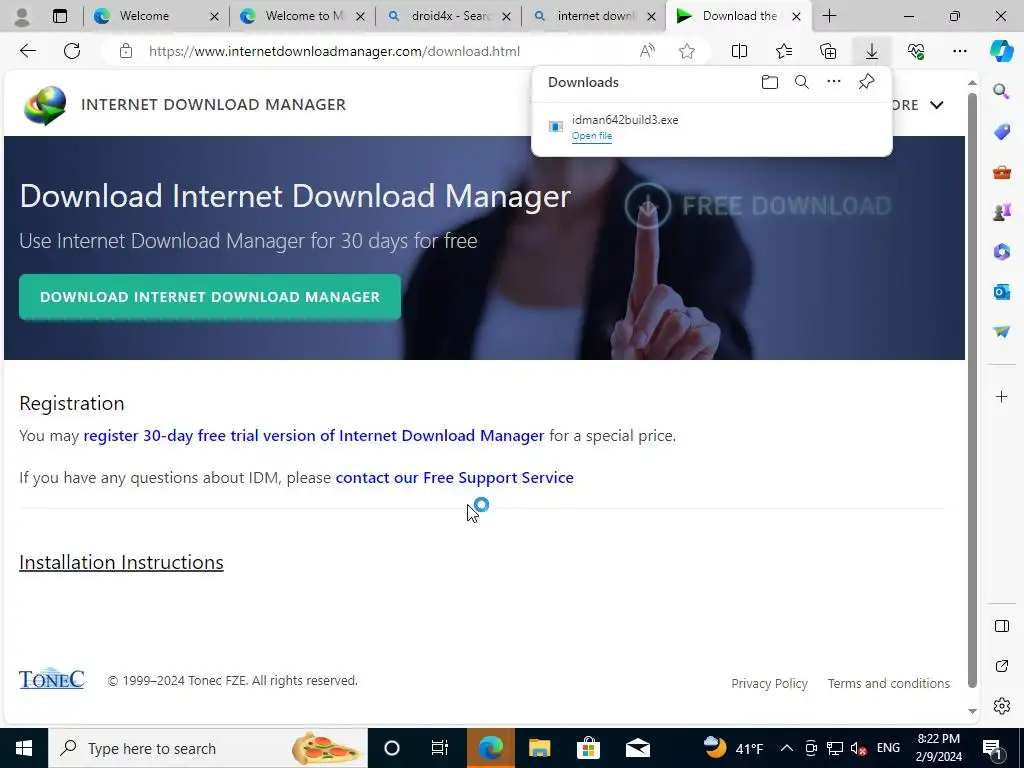This screenshot has width=1024, height=768.
Task: Add a sidebar app with plus icon
Action: click(1002, 396)
